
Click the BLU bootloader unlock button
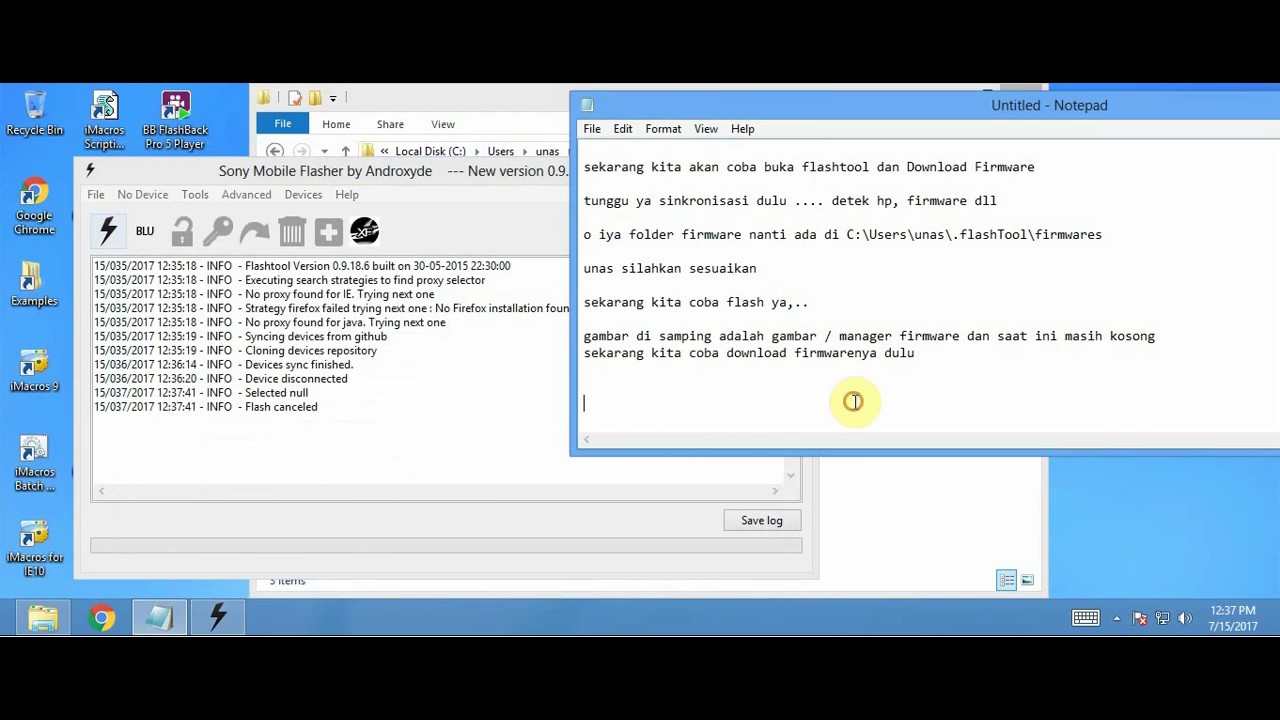pos(145,231)
